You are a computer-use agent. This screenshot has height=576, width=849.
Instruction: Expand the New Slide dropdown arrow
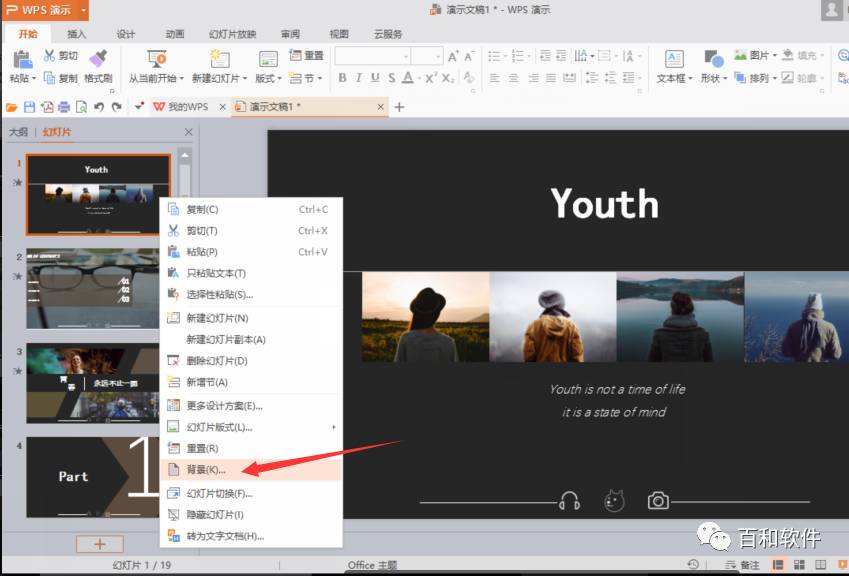point(245,78)
